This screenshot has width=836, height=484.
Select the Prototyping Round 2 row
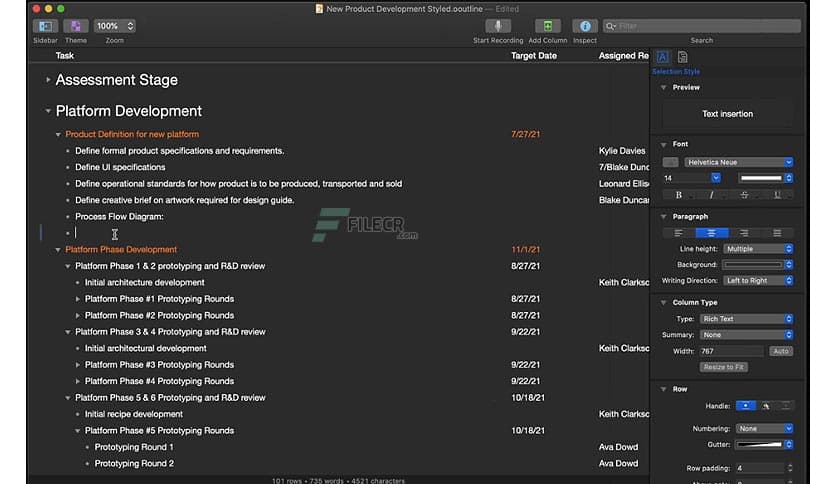[x=134, y=464]
